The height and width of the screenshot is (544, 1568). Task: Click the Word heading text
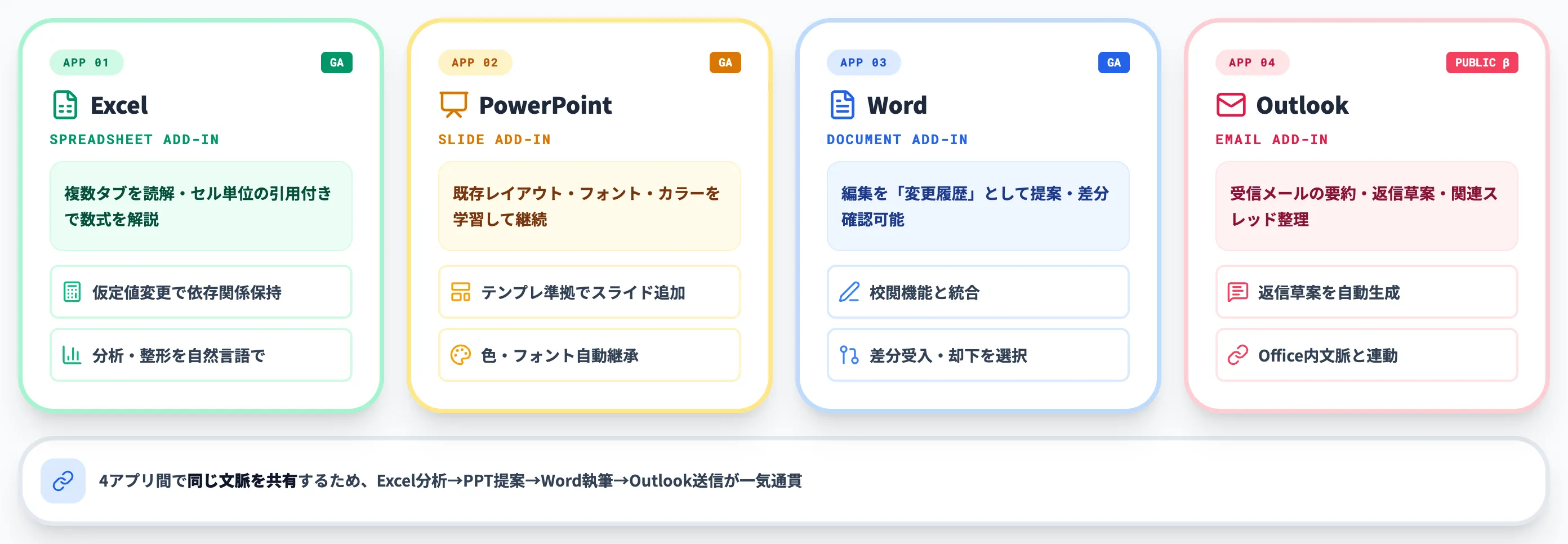pyautogui.click(x=897, y=105)
